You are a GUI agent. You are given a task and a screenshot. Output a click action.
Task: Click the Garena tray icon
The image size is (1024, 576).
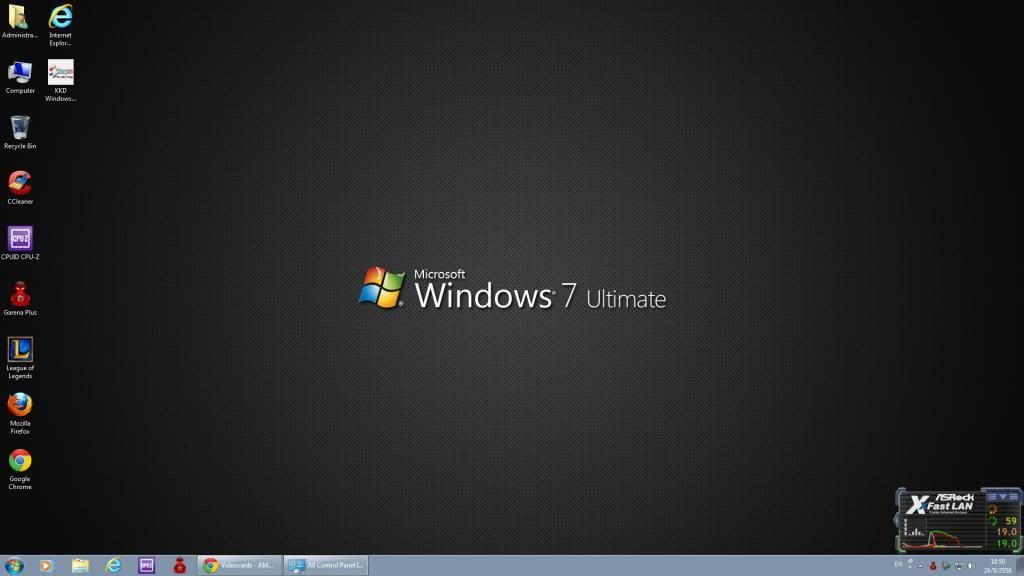click(x=933, y=566)
